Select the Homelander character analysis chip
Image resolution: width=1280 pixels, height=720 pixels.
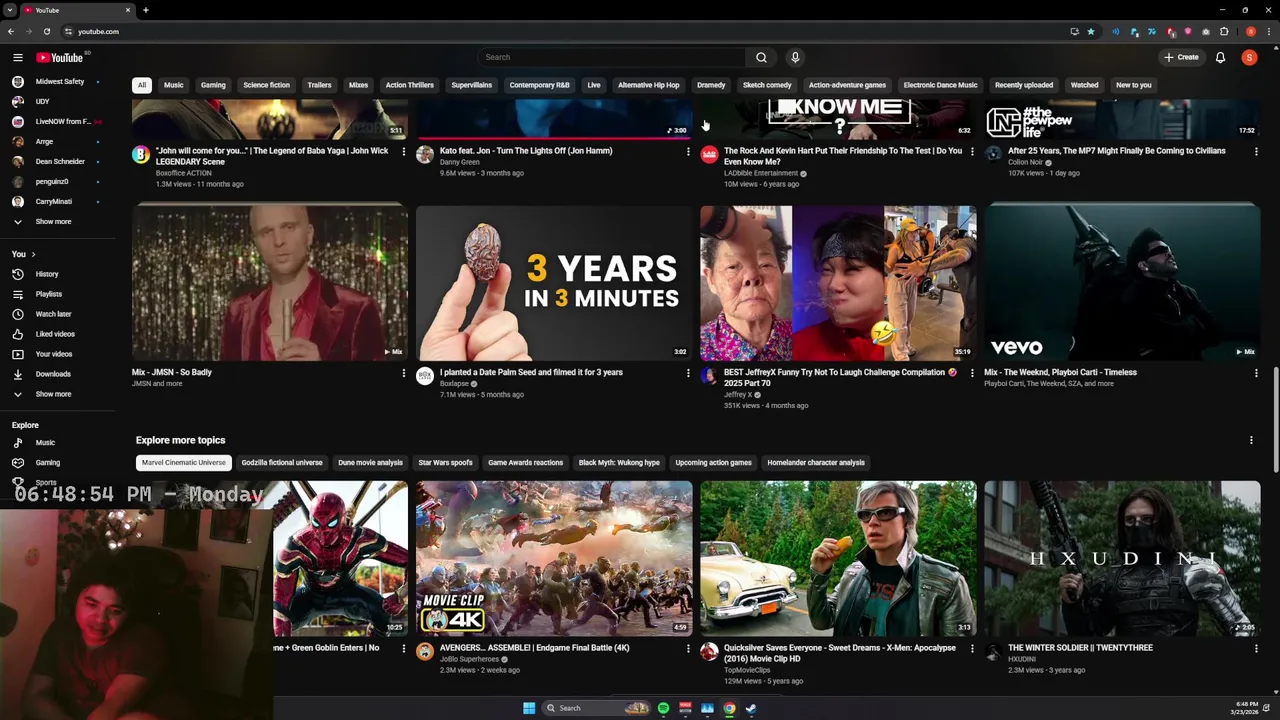pos(816,463)
